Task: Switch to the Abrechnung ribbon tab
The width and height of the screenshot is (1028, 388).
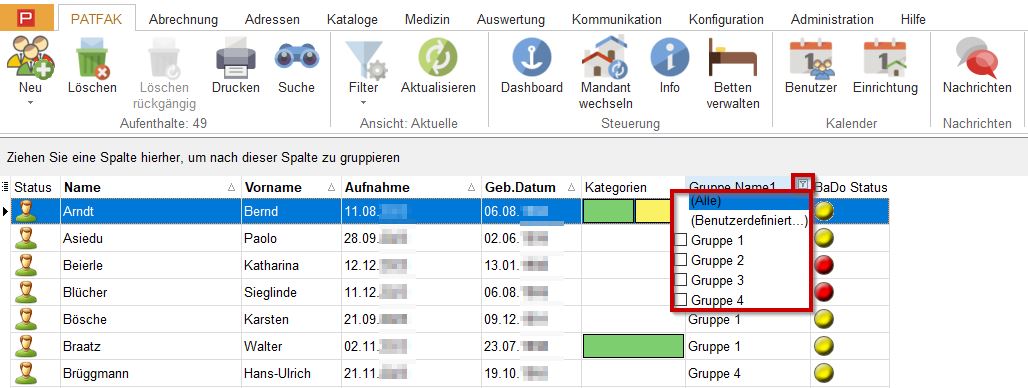Action: [x=183, y=20]
